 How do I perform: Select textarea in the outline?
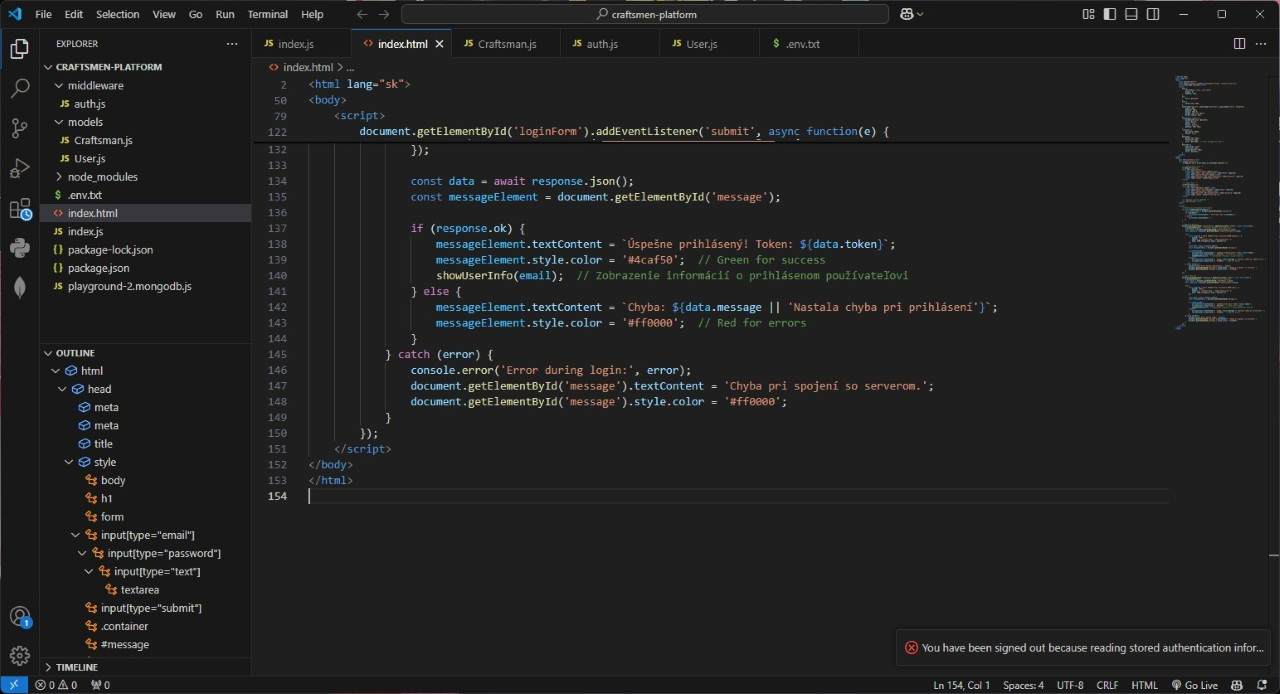(x=145, y=590)
